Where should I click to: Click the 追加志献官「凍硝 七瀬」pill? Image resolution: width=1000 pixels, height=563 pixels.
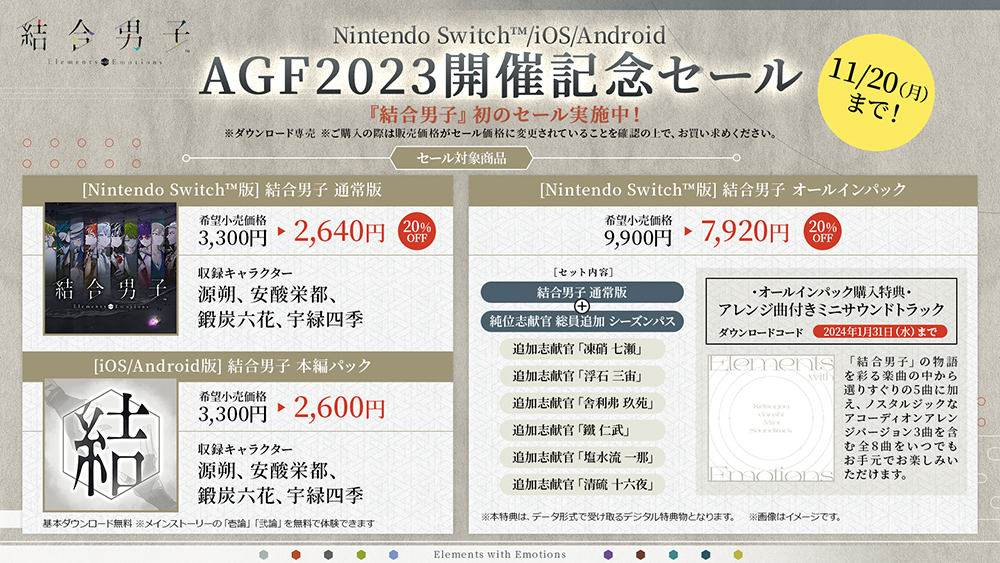582,349
